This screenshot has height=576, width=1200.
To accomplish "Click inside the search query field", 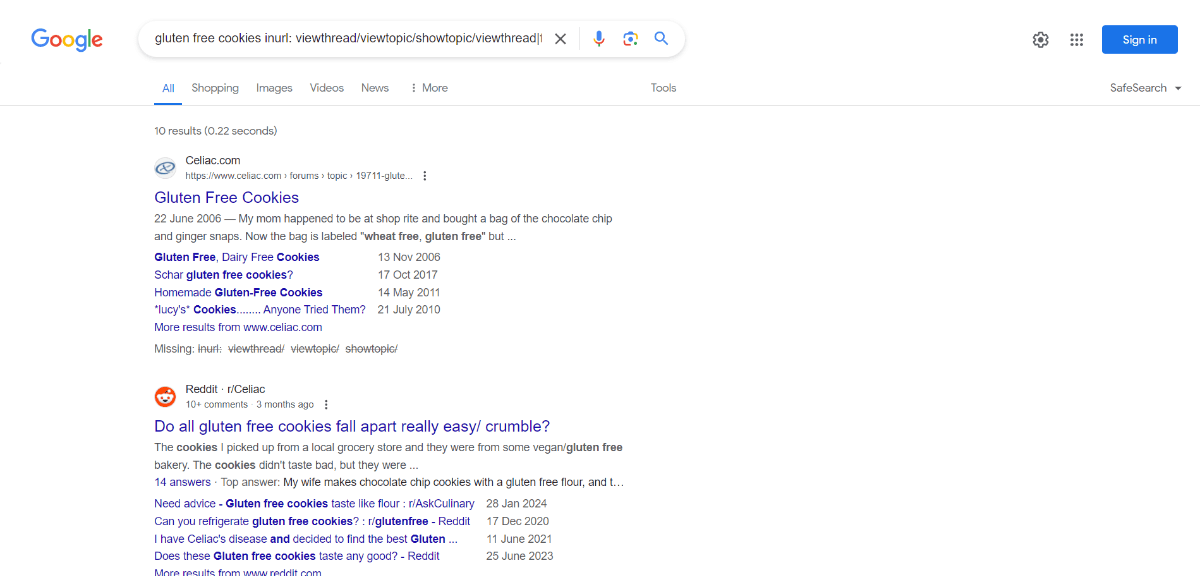I will pyautogui.click(x=347, y=39).
